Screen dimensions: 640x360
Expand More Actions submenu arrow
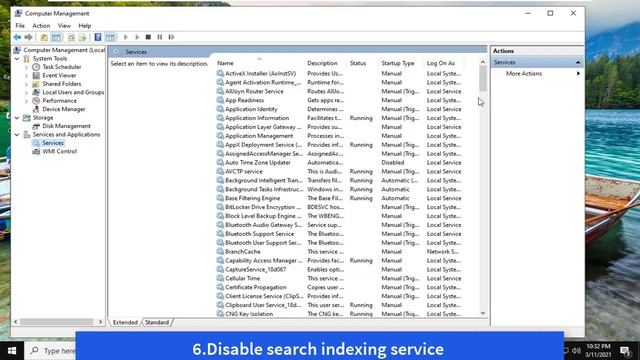(578, 73)
